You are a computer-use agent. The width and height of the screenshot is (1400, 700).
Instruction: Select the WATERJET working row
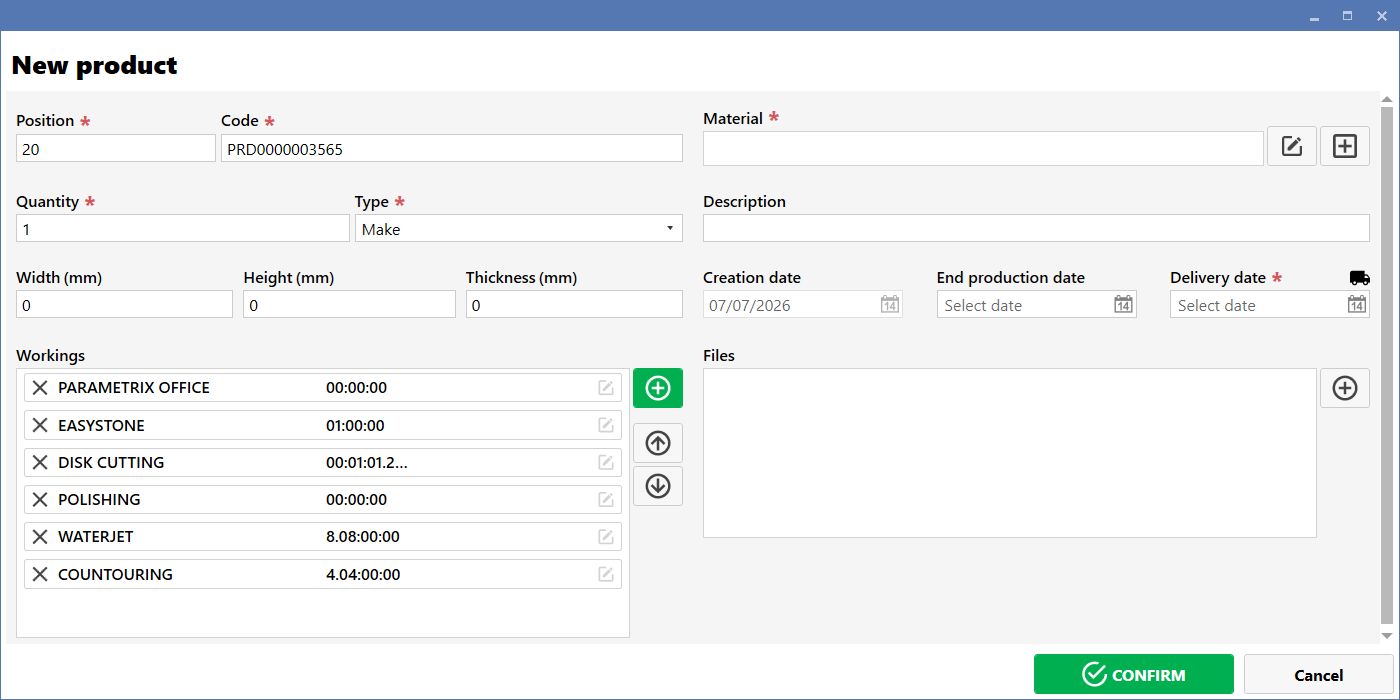point(323,537)
